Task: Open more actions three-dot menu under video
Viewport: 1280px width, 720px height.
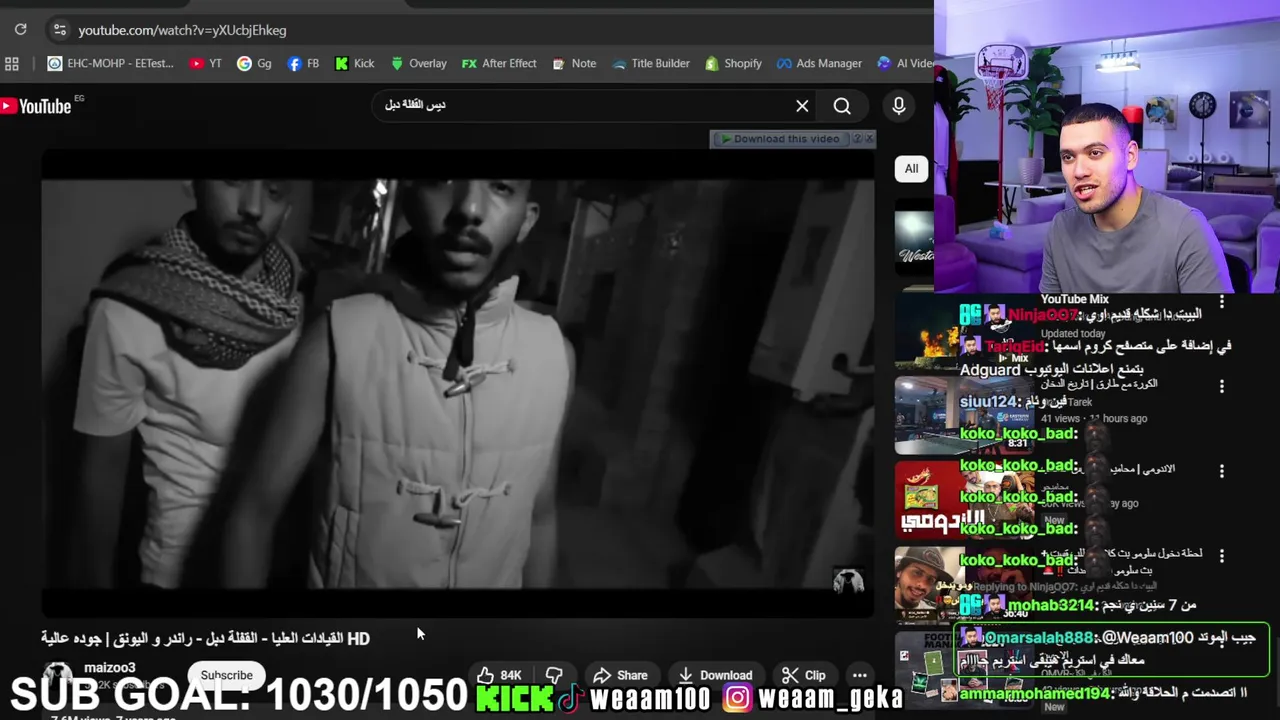Action: (859, 675)
